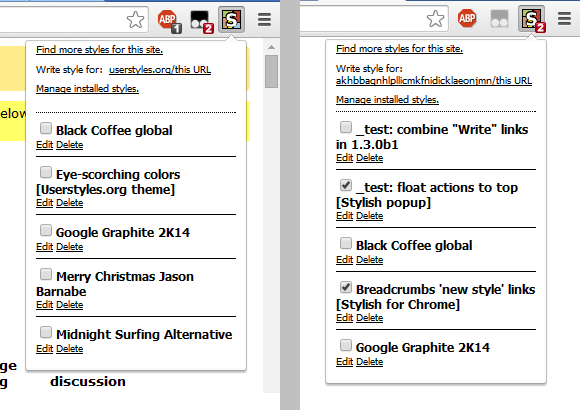Click Stylish icon in the left browser toolbar

coord(231,19)
